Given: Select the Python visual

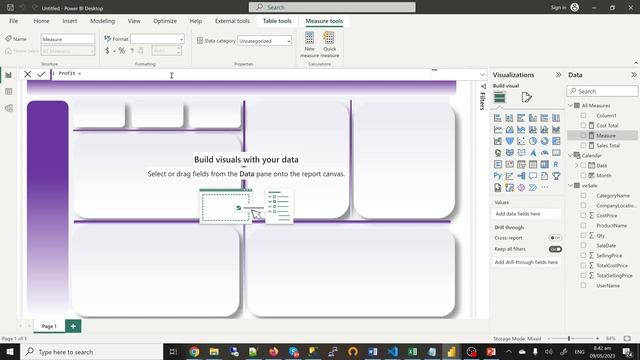Looking at the screenshot, I should coord(498,176).
